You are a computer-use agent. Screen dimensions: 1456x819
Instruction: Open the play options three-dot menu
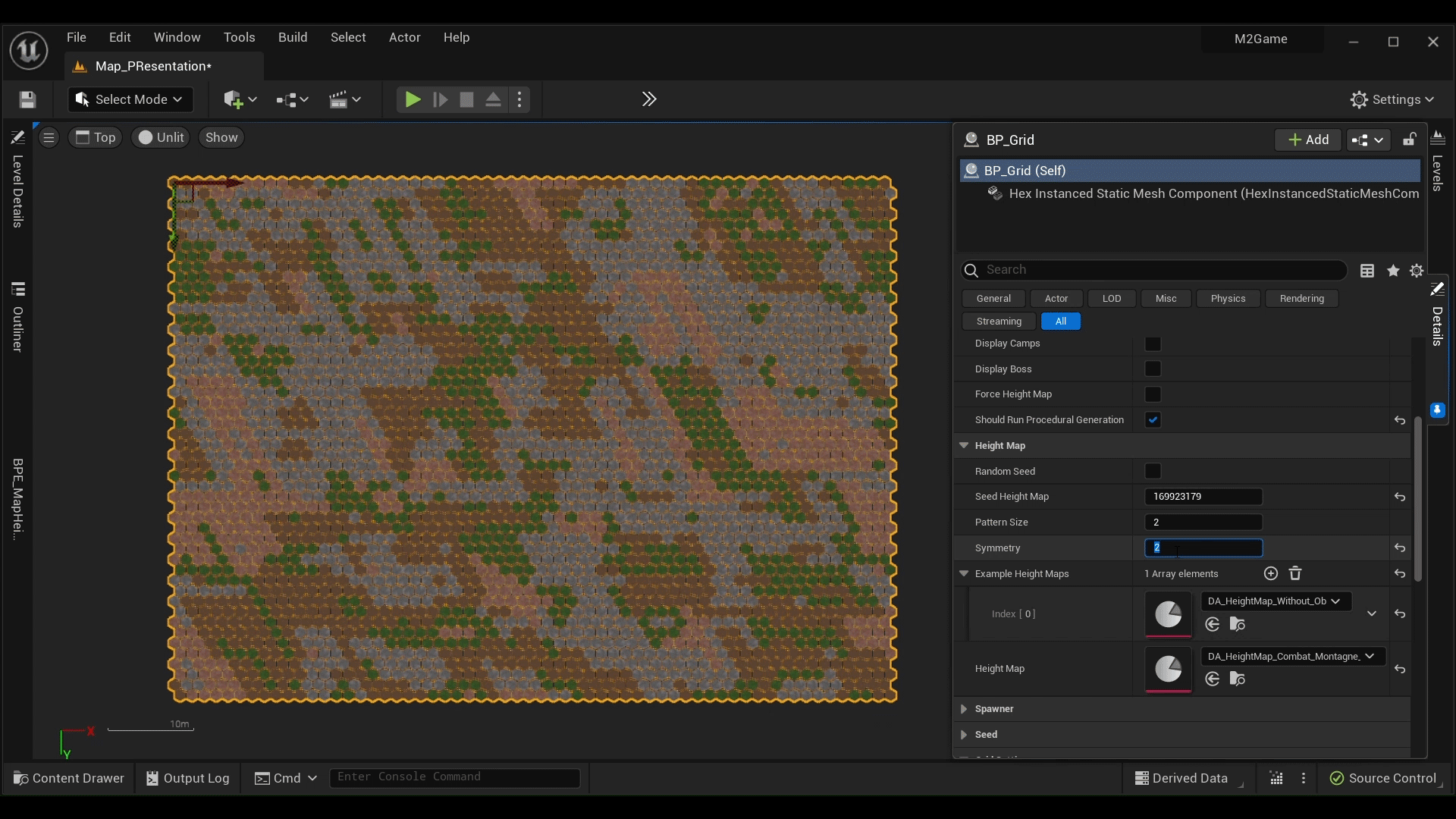519,99
